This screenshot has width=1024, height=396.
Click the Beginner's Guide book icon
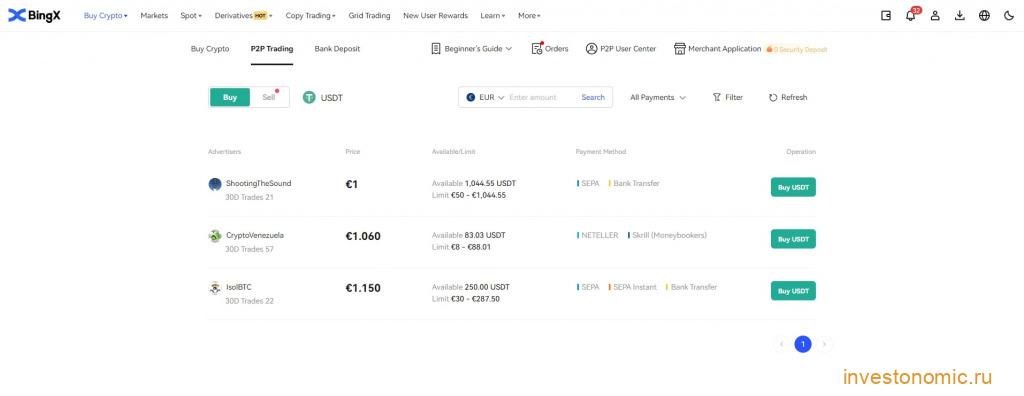(436, 48)
